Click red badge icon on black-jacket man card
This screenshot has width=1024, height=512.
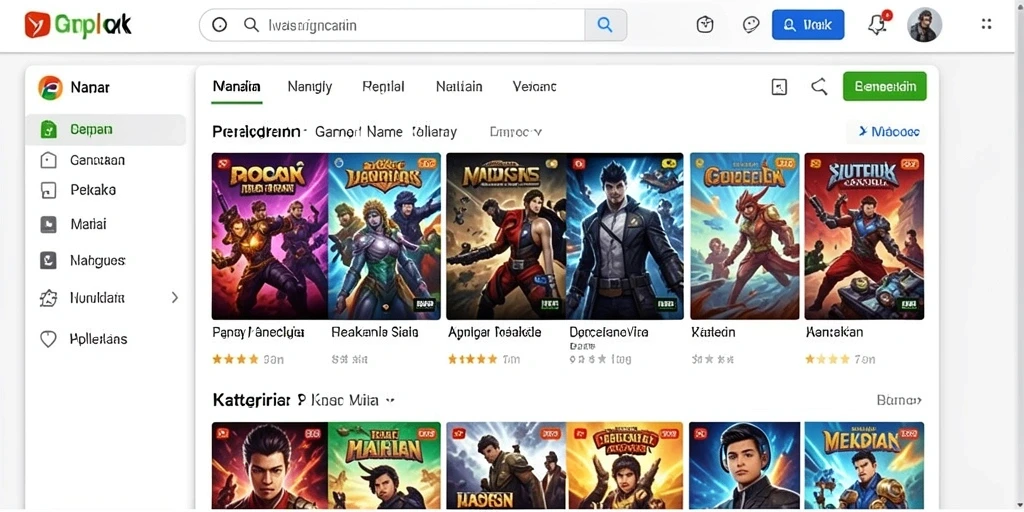577,164
